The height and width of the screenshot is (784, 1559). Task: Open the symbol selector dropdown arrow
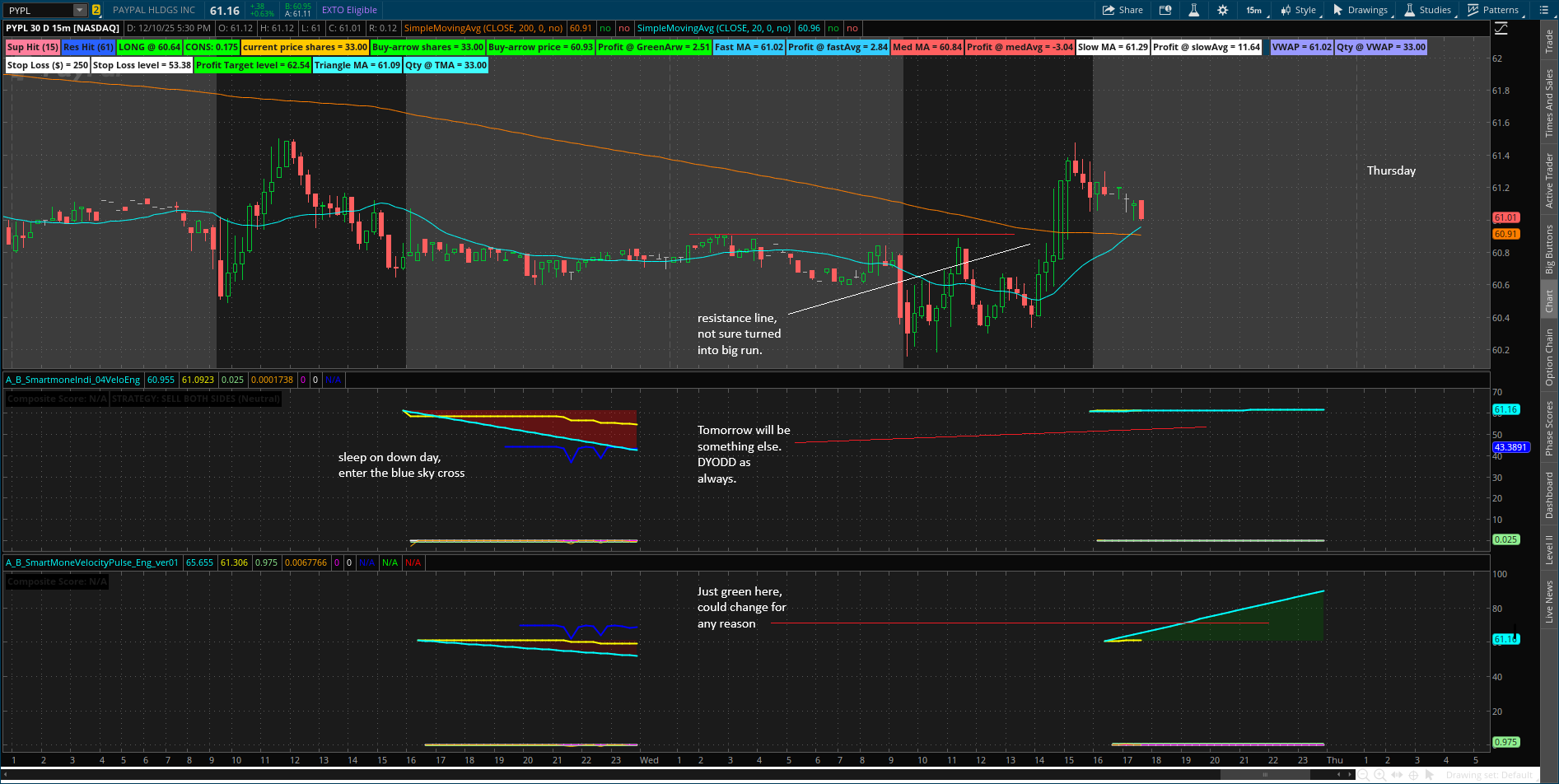pyautogui.click(x=80, y=11)
